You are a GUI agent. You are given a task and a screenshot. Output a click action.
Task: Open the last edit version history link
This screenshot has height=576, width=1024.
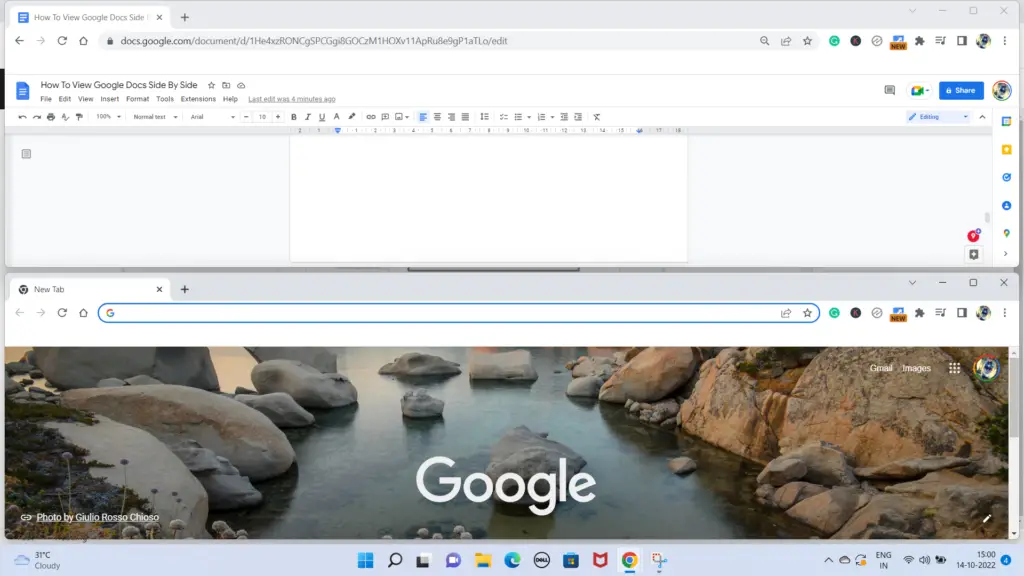[x=292, y=99]
